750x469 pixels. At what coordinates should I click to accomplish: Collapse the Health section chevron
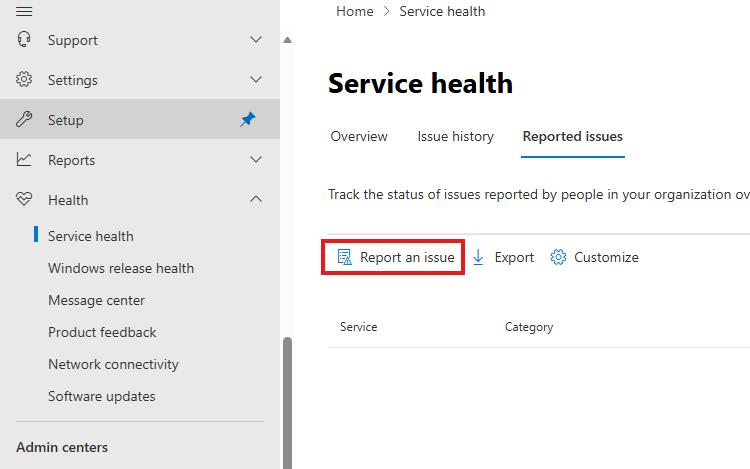tap(256, 199)
